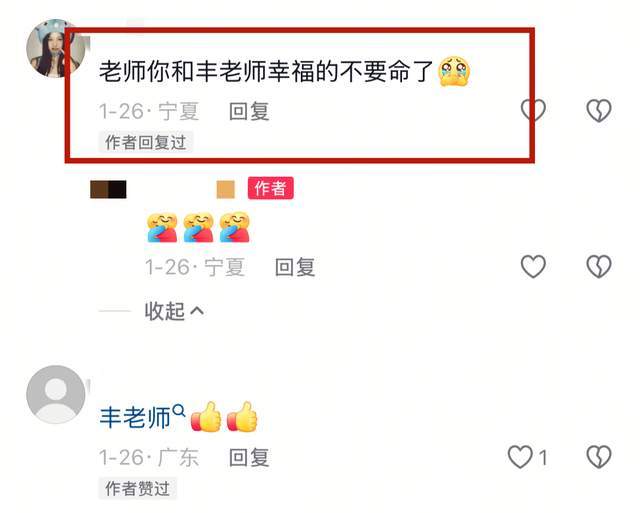Image resolution: width=640 pixels, height=513 pixels.
Task: Click the 作者赞过 tag
Action: [x=137, y=488]
